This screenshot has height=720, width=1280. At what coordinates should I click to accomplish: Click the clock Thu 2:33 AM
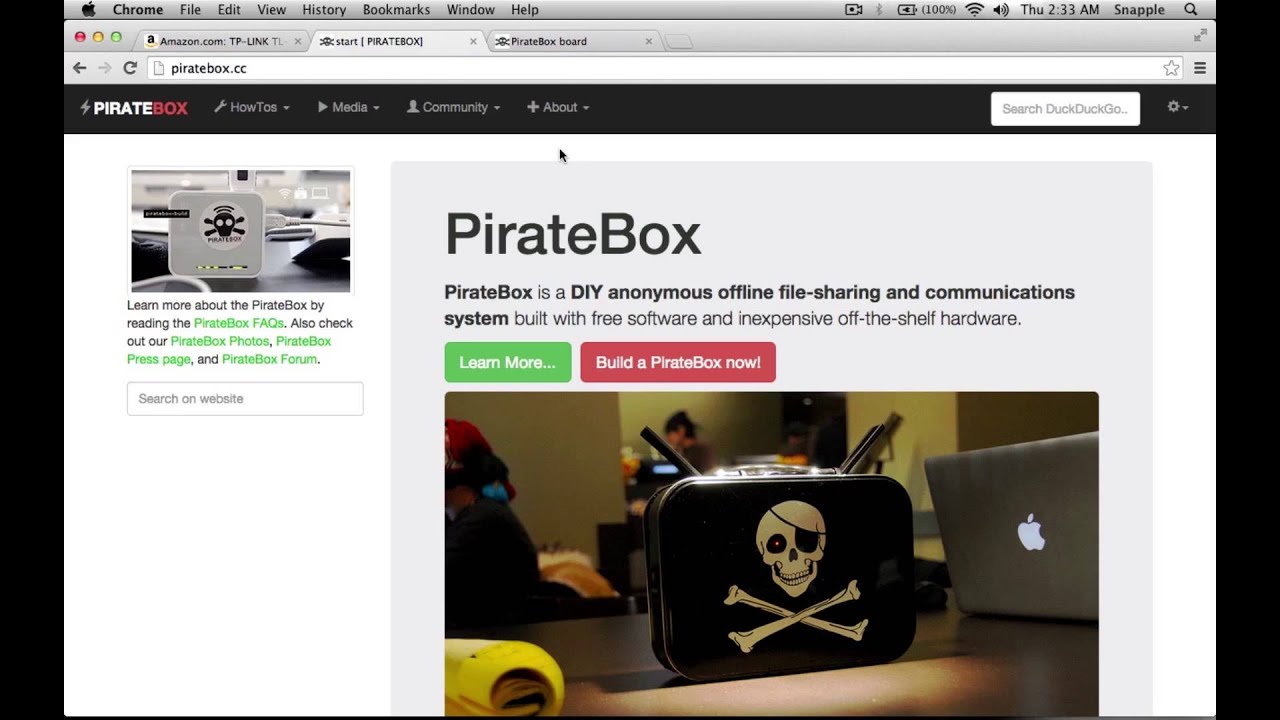(1060, 9)
